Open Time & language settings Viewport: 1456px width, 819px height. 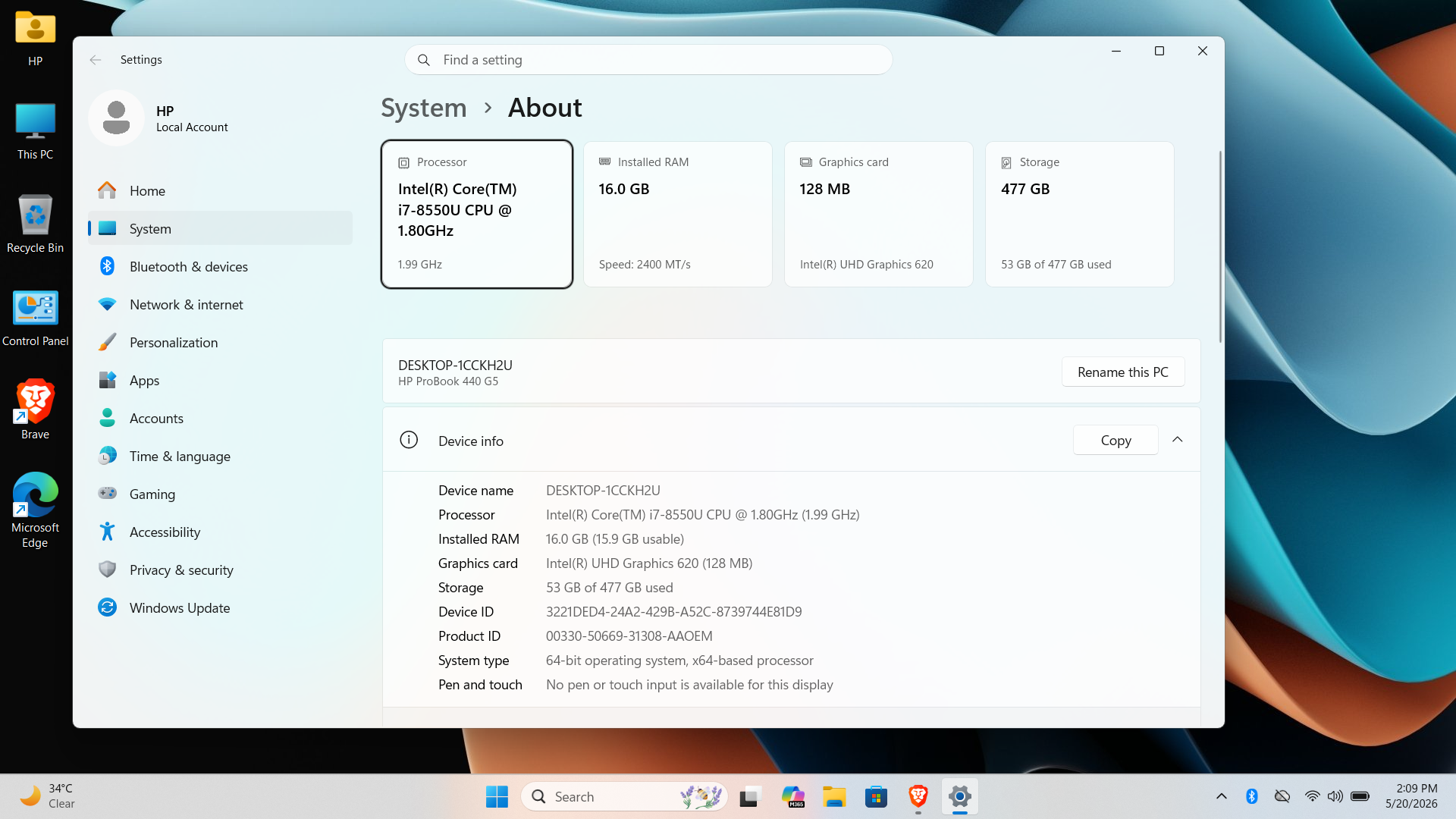coord(220,457)
